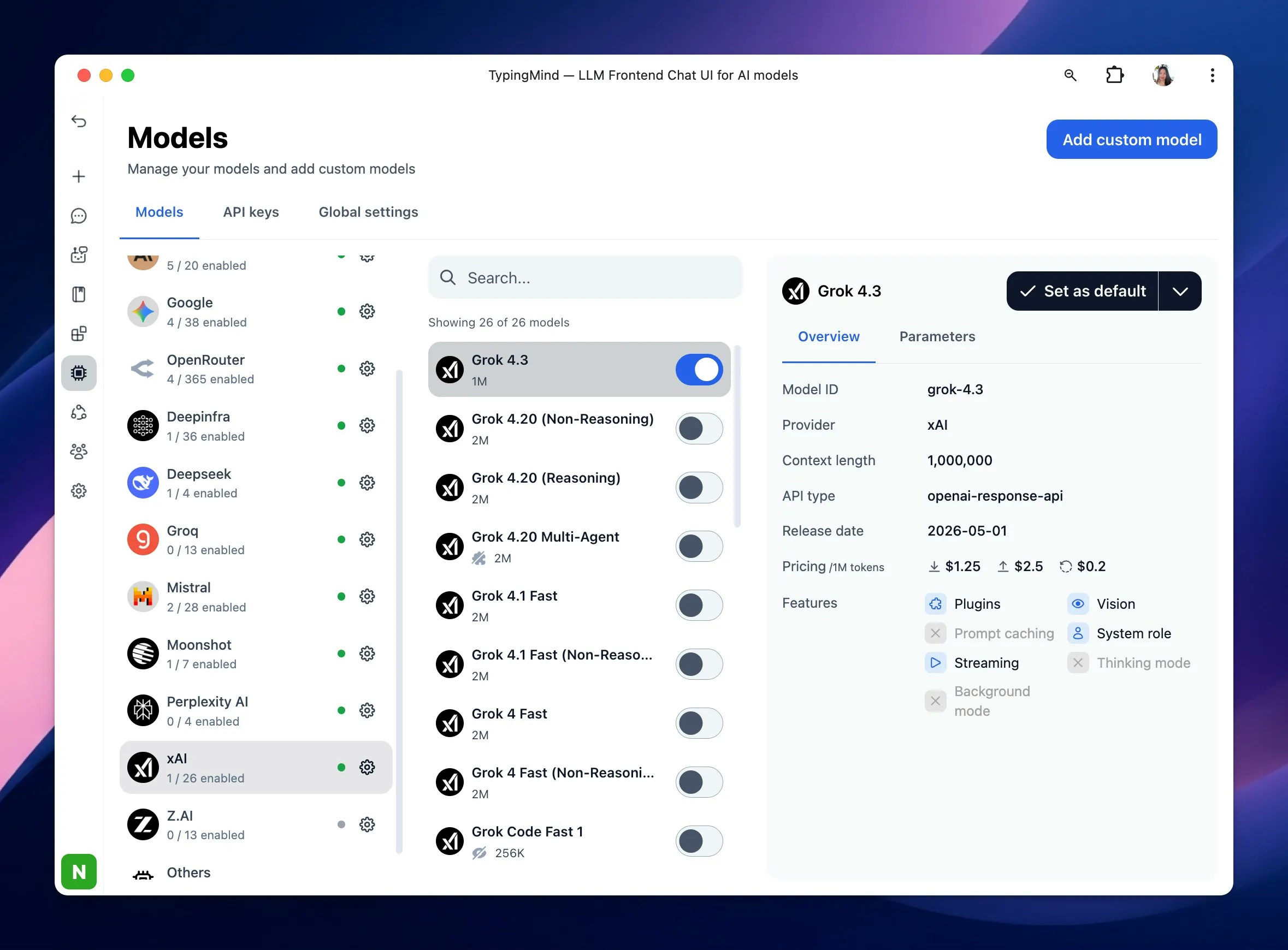Select the OpenRouter provider
The image size is (1288, 950).
(256, 369)
